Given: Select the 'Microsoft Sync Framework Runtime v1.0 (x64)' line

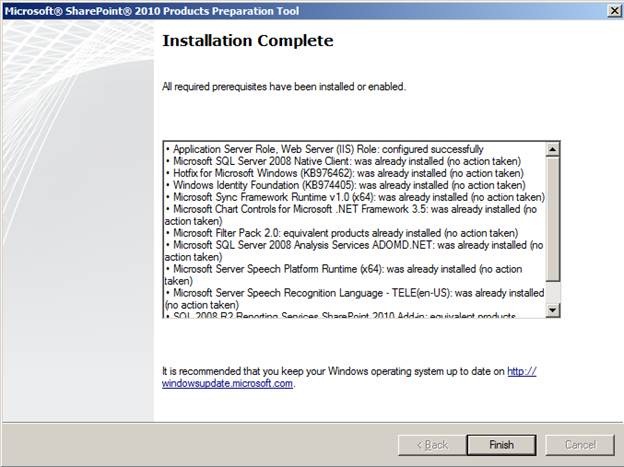Looking at the screenshot, I should coord(355,197).
